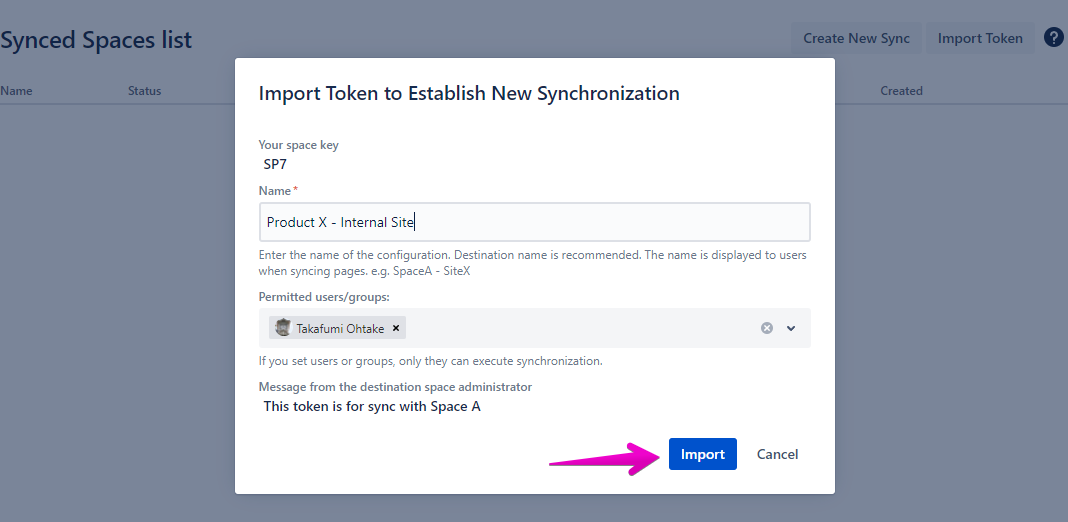
Task: Sort by the Created column header
Action: (x=901, y=91)
